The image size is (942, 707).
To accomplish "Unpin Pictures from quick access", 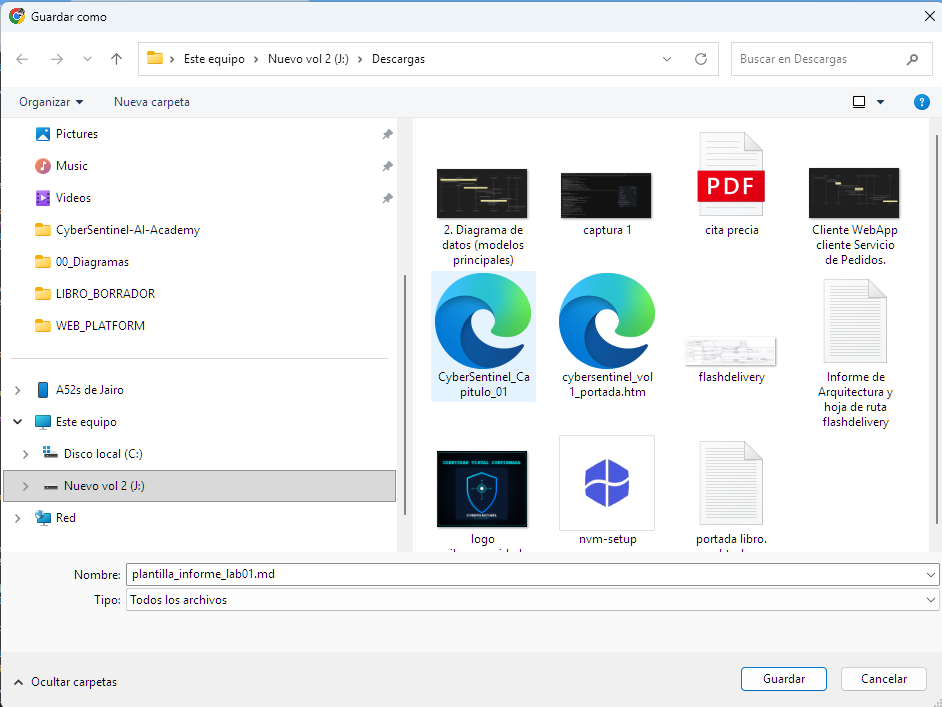I will click(x=387, y=134).
